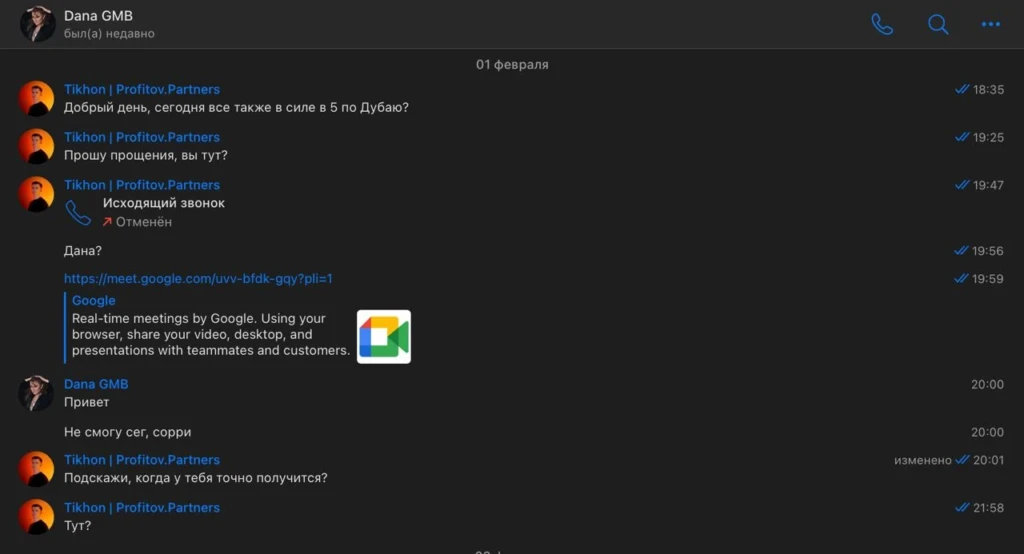Click the Dana GMB chat title

pos(98,16)
